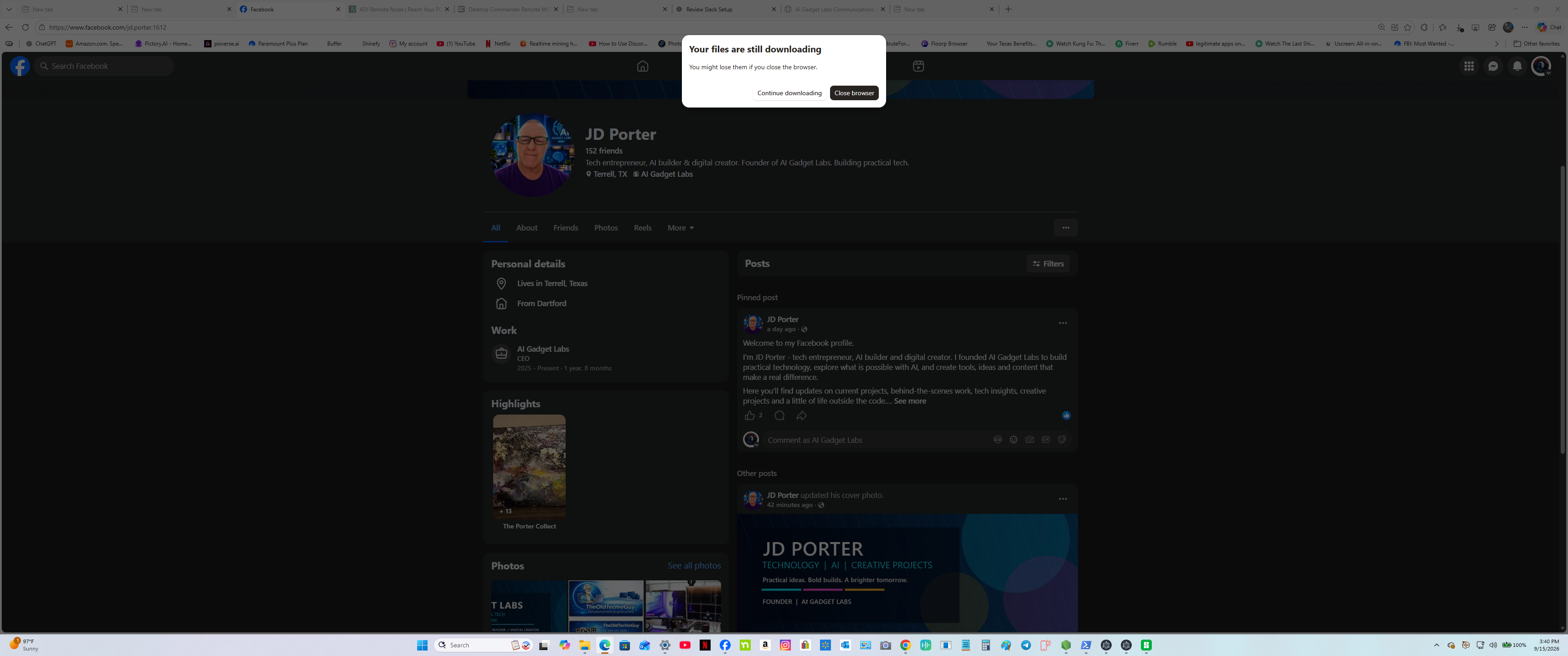Viewport: 1568px width, 656px height.
Task: Go to Facebook Home icon
Action: 642,66
